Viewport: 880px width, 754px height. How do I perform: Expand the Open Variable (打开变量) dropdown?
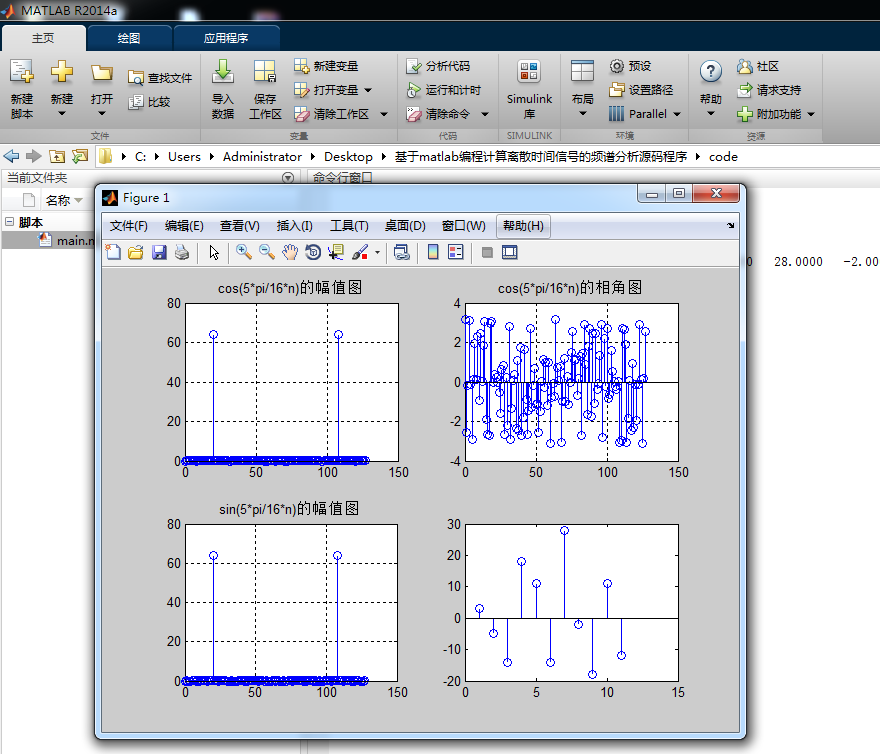pos(368,90)
